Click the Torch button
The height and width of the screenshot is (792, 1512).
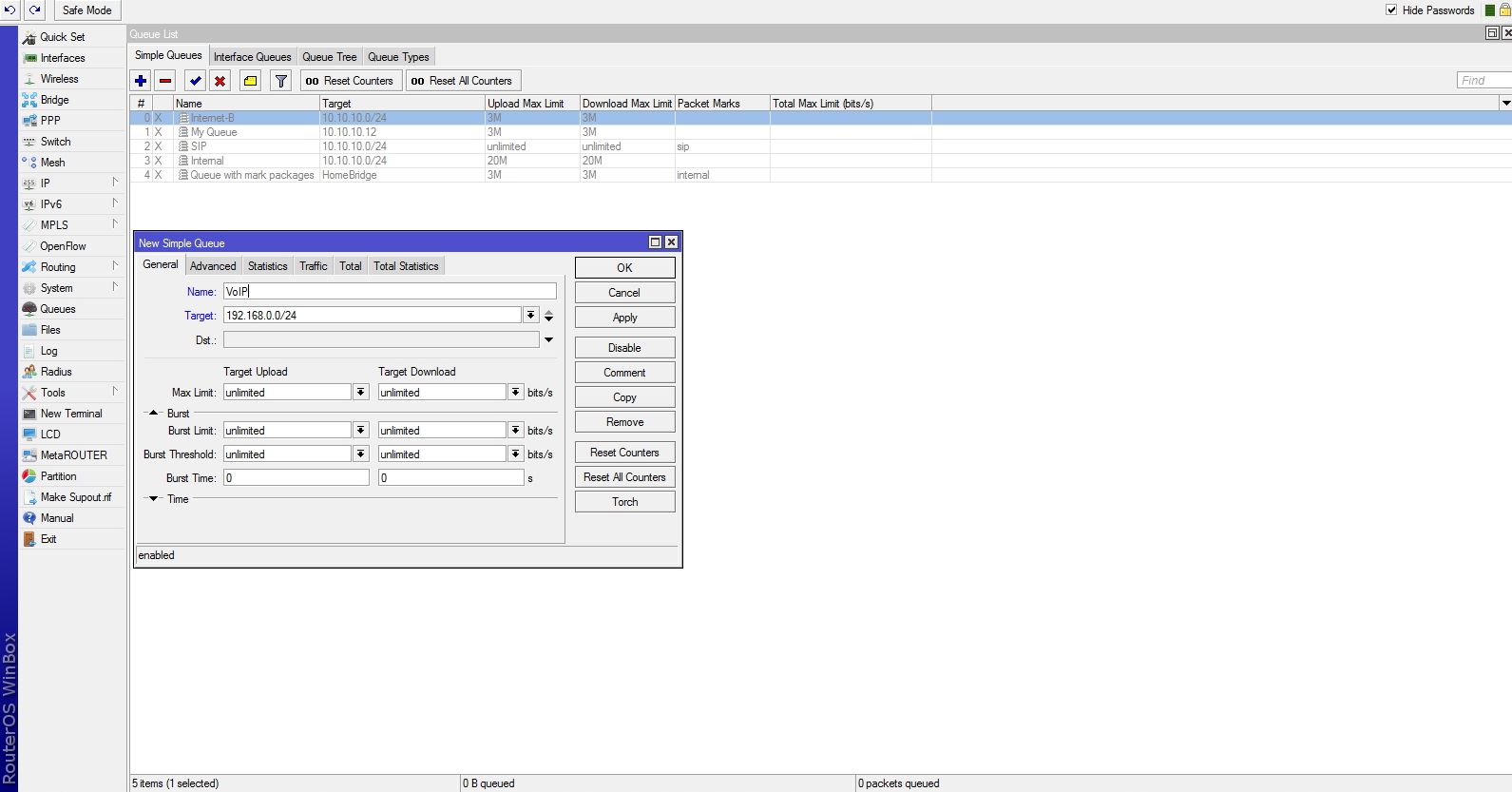tap(624, 502)
